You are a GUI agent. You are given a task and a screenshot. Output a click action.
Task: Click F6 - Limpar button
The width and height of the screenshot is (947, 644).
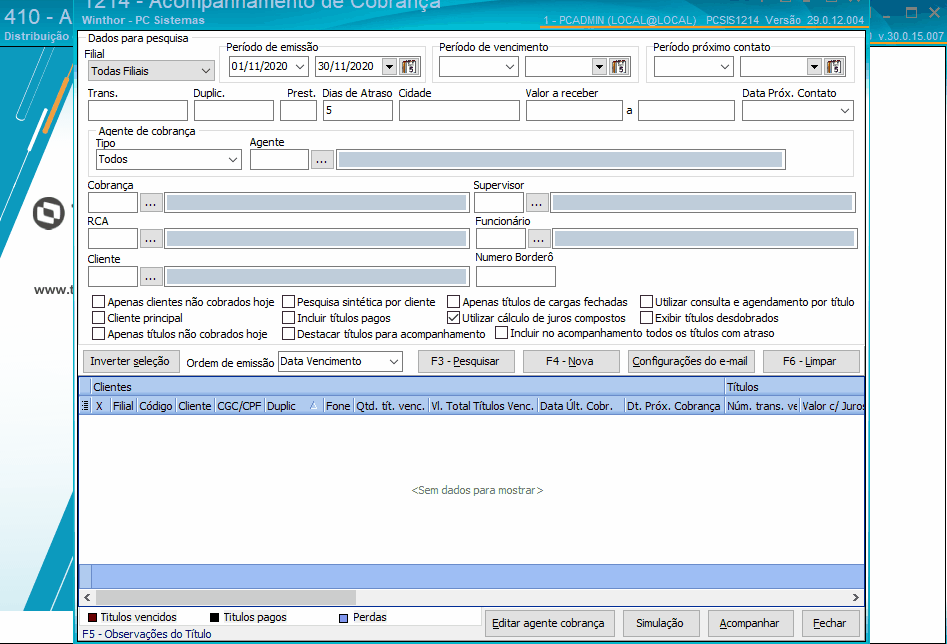point(811,361)
